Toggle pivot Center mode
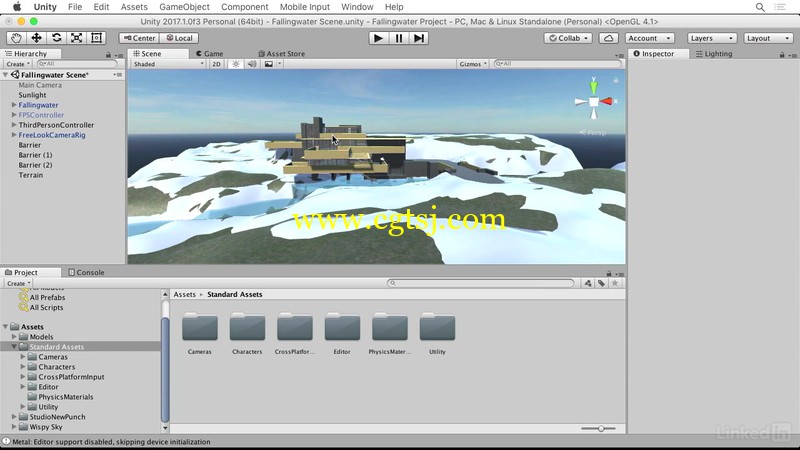800x450 pixels. click(139, 38)
